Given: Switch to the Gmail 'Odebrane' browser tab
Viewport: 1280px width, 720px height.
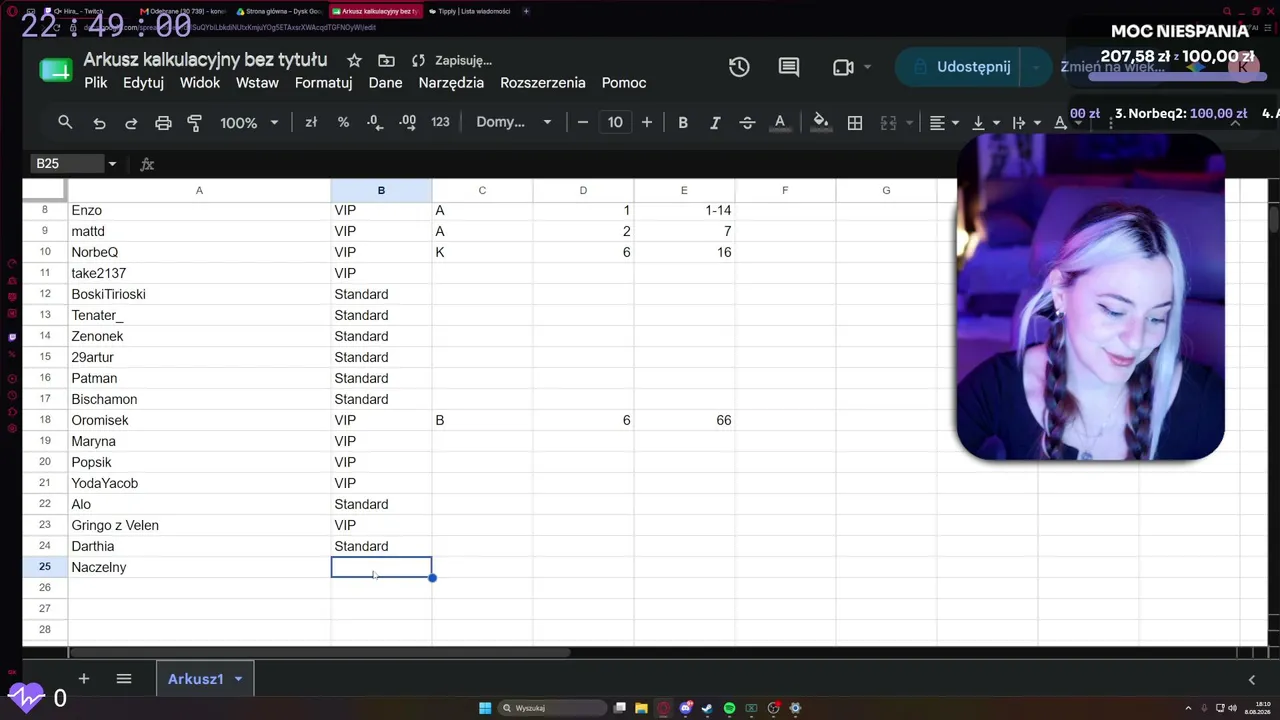Looking at the screenshot, I should pyautogui.click(x=183, y=11).
